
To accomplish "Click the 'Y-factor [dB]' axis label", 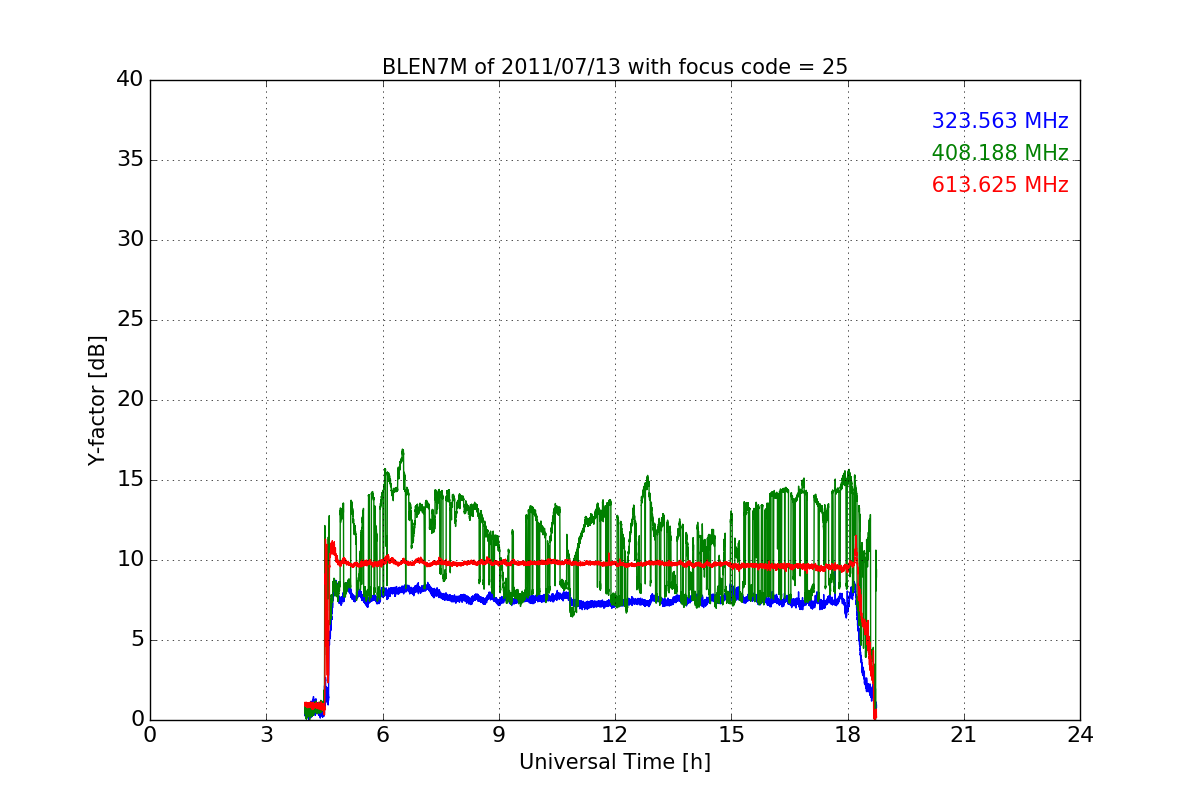I will [x=97, y=400].
